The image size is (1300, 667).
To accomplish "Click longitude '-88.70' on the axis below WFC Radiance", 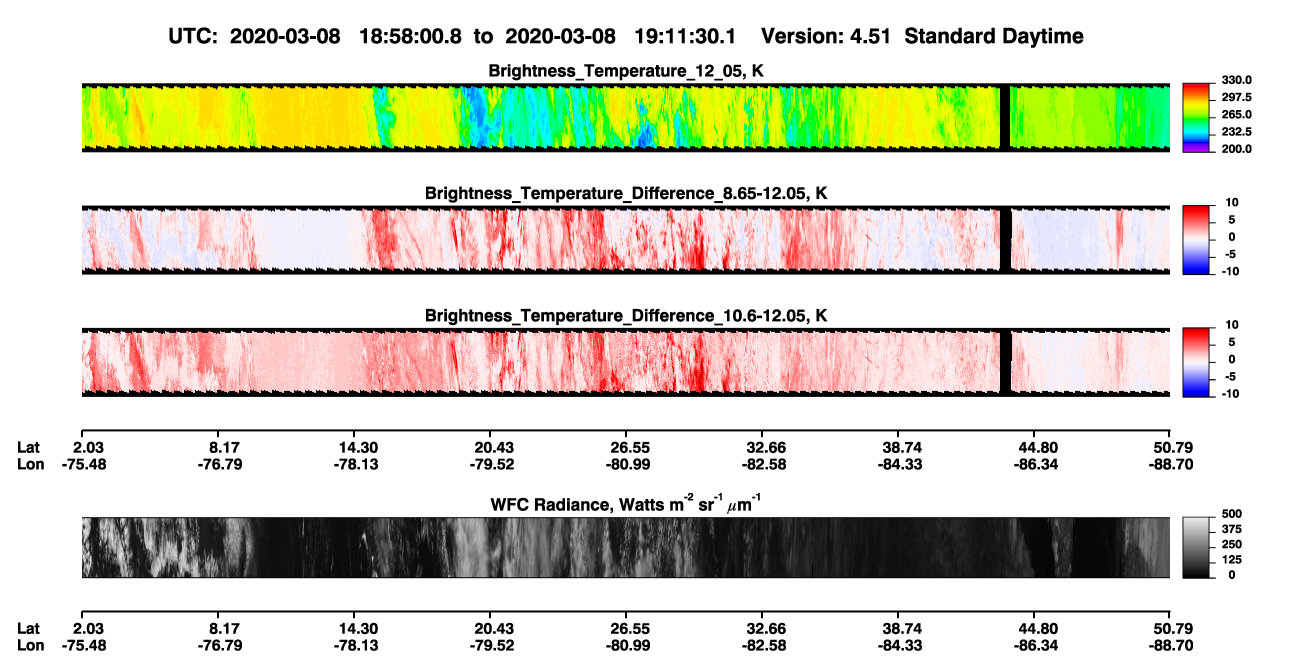I will point(1172,645).
